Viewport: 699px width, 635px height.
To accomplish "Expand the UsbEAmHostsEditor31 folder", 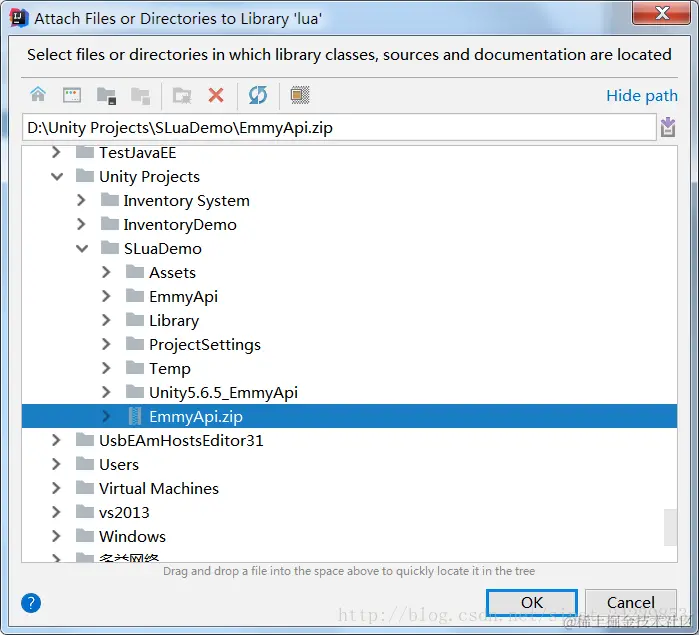I will tap(56, 440).
